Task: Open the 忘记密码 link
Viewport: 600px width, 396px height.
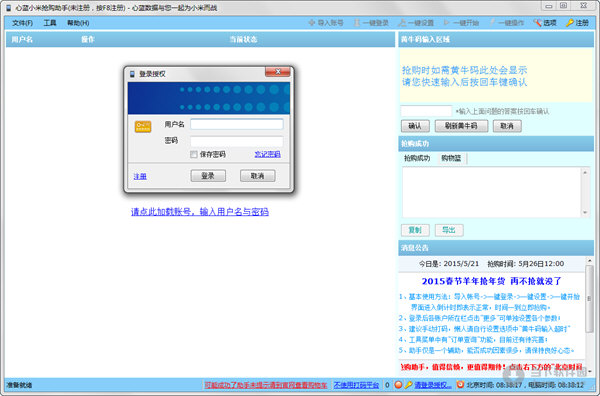Action: pyautogui.click(x=267, y=154)
